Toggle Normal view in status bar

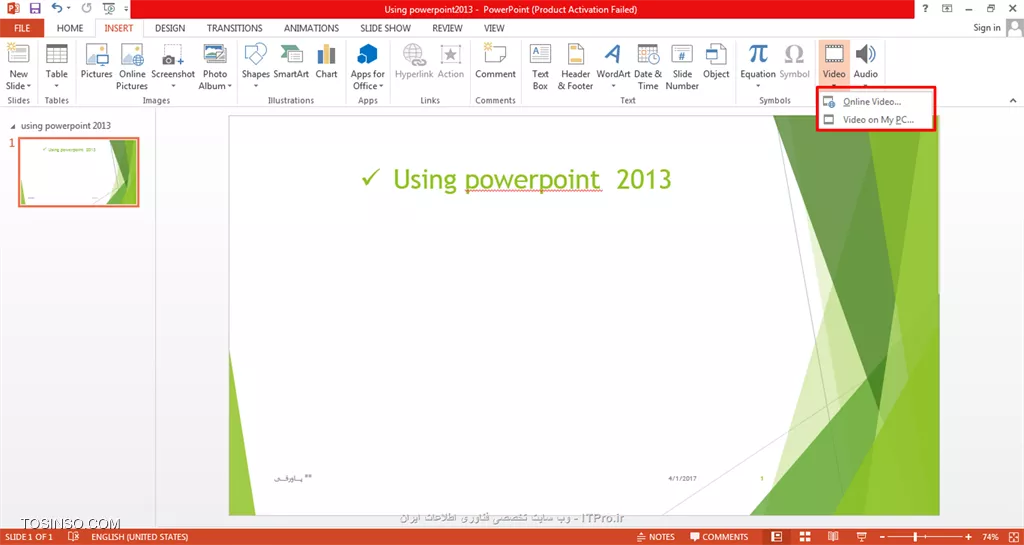(x=776, y=537)
